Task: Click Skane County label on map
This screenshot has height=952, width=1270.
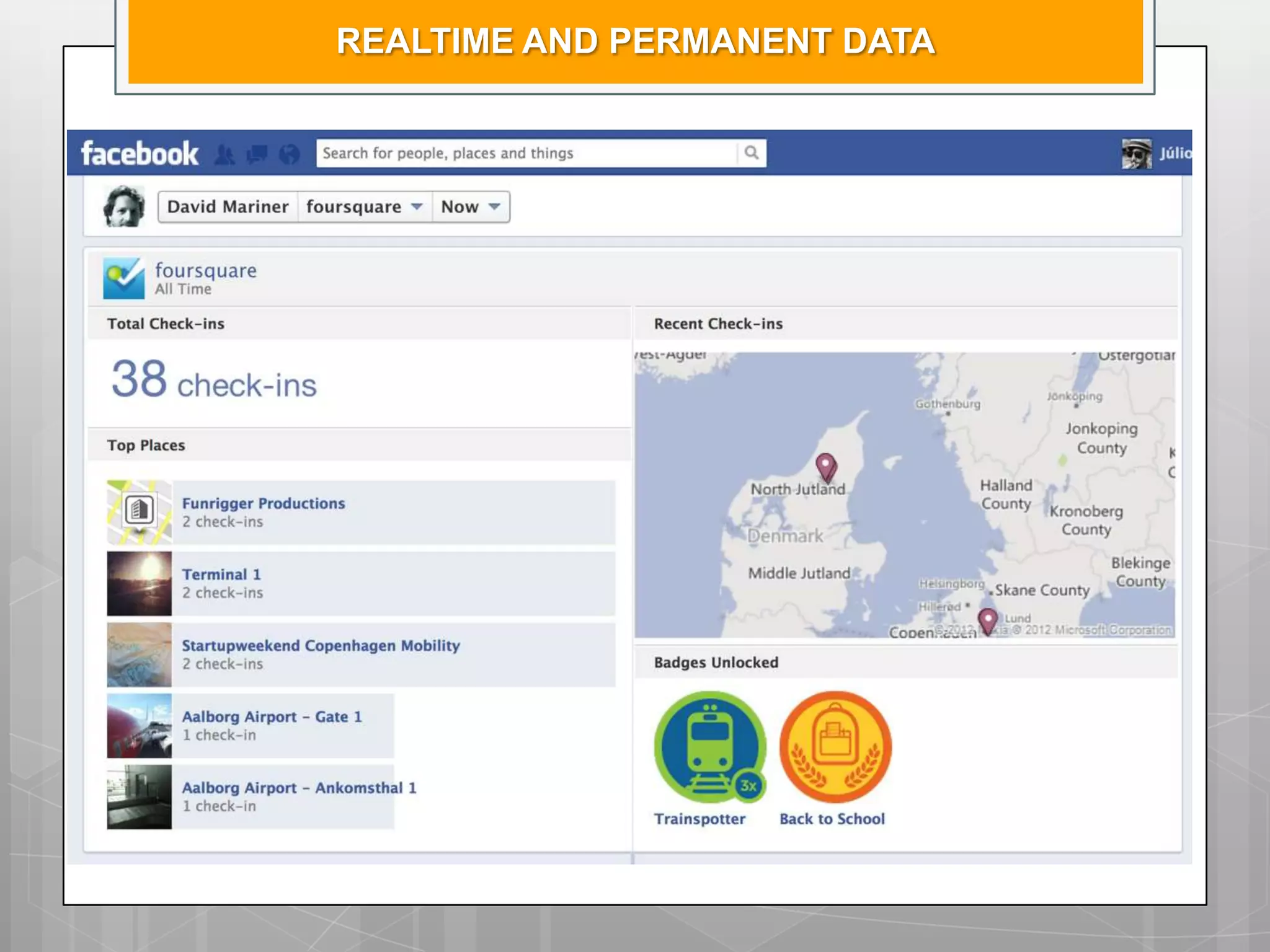Action: pos(1042,590)
